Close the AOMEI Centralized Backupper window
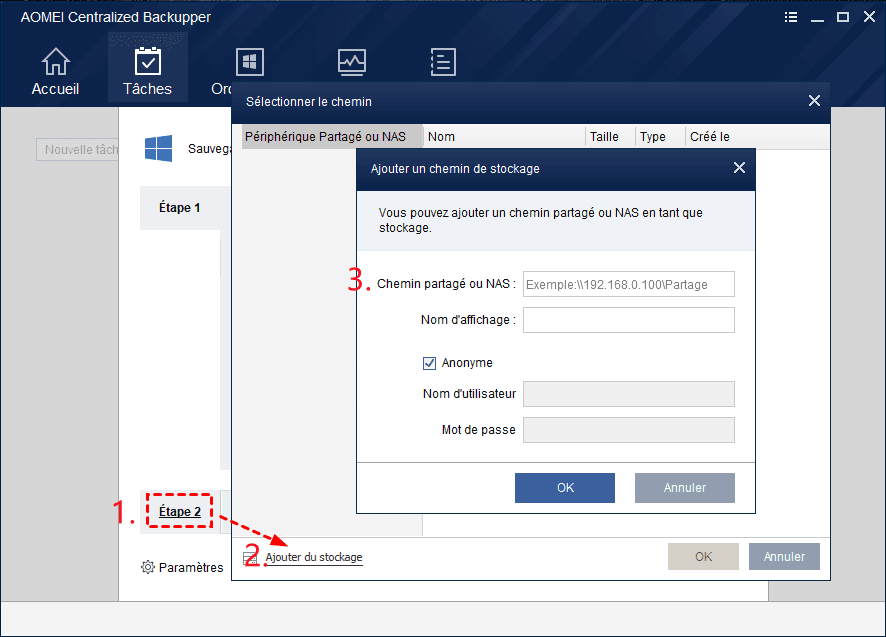Viewport: 886px width, 637px height. (870, 17)
